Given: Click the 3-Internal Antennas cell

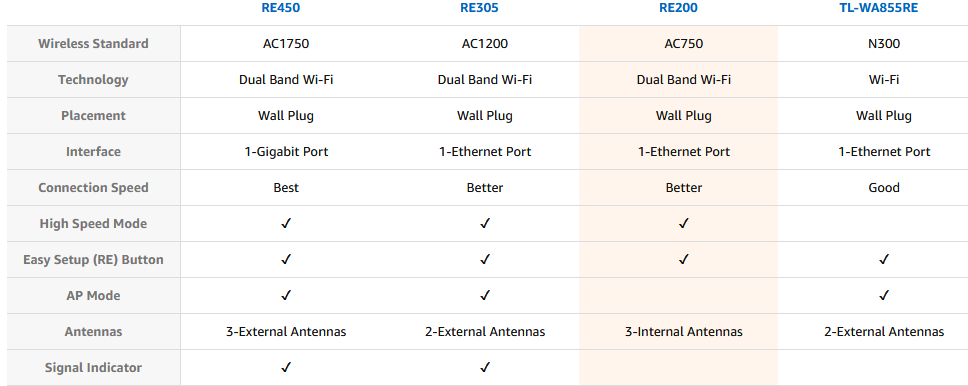Looking at the screenshot, I should point(683,332).
